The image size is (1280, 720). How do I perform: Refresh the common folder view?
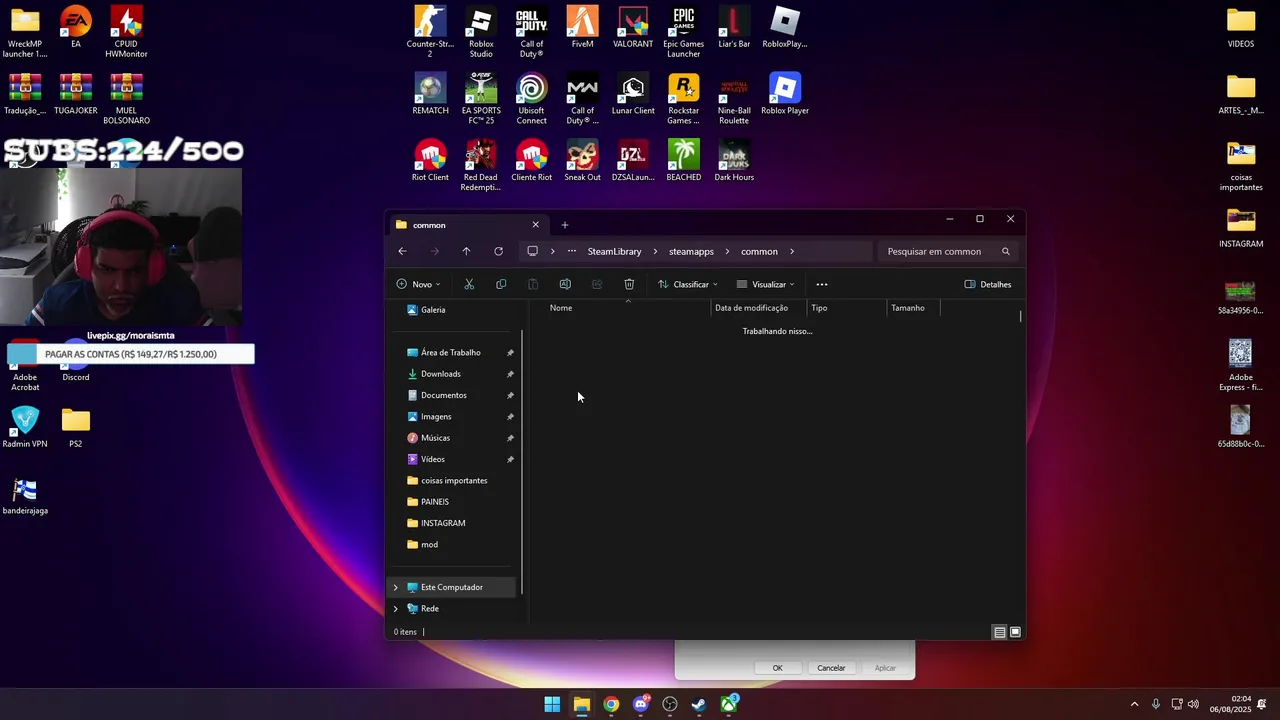click(x=498, y=251)
